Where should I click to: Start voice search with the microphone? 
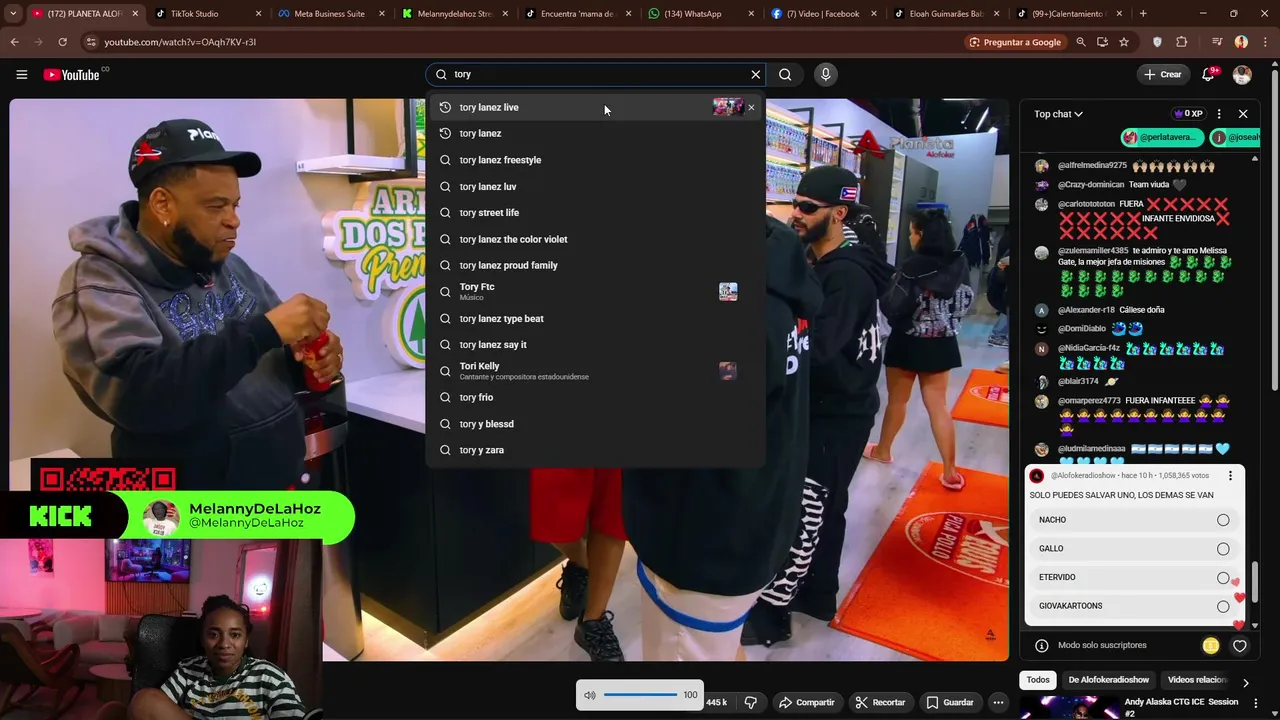point(825,74)
